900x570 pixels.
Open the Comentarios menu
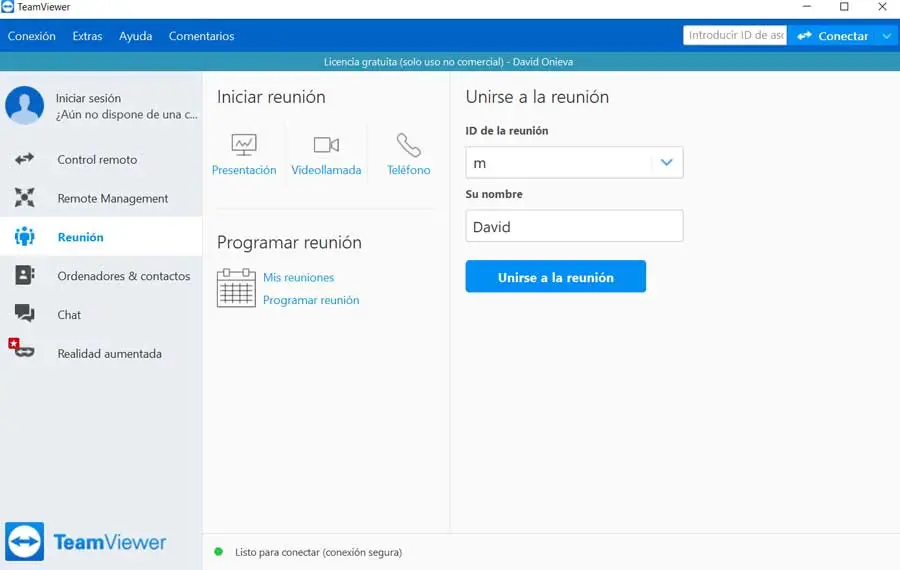tap(201, 36)
